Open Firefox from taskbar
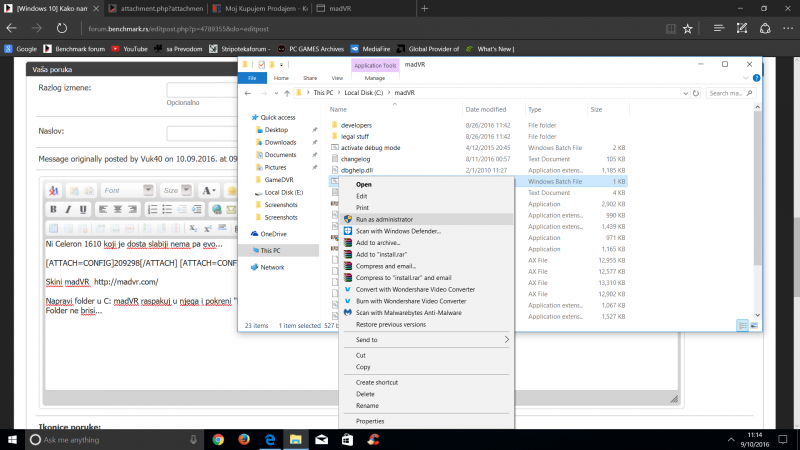Viewport: 800px width, 450px height. [244, 440]
